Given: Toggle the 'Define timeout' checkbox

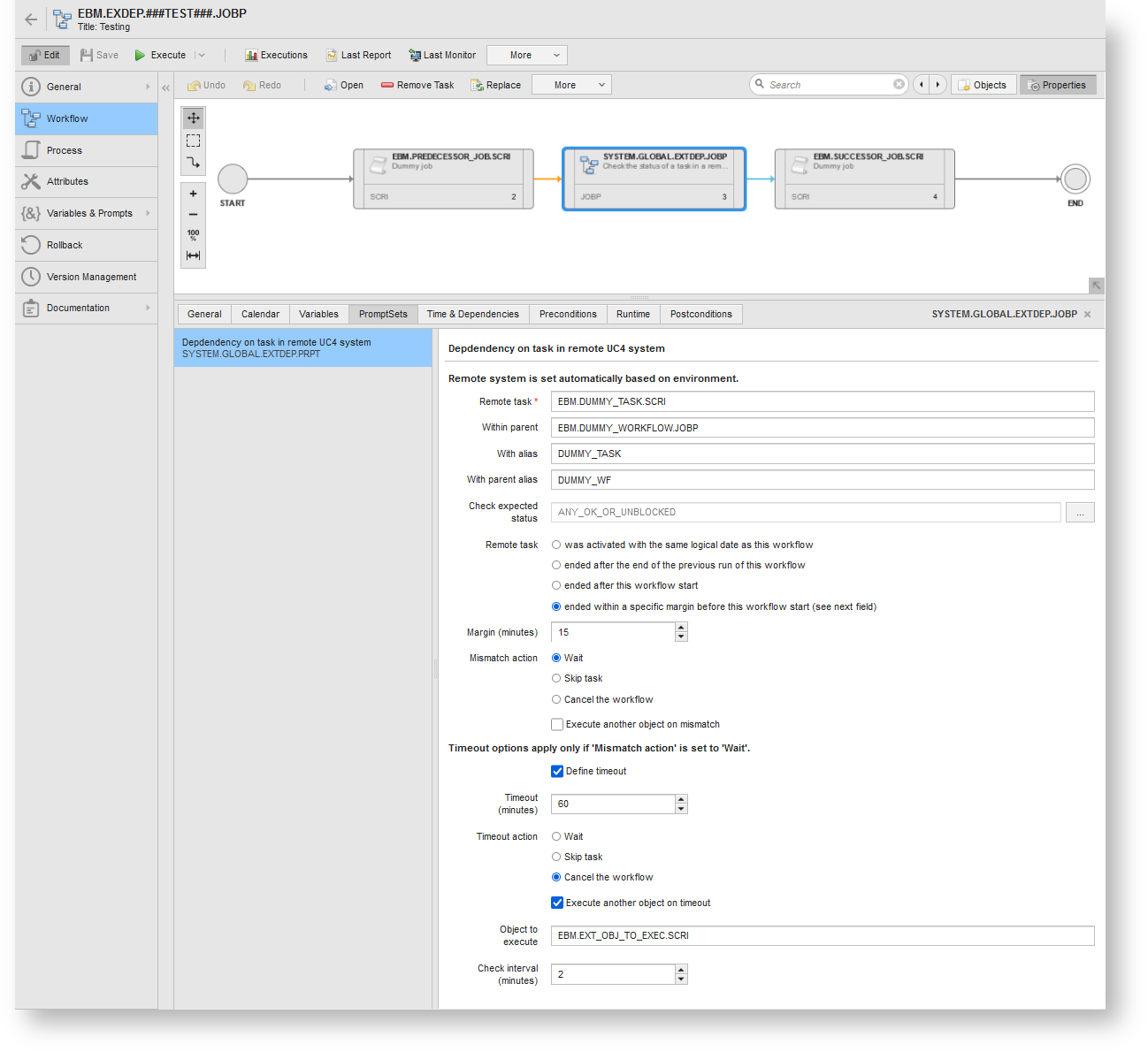Looking at the screenshot, I should [557, 771].
